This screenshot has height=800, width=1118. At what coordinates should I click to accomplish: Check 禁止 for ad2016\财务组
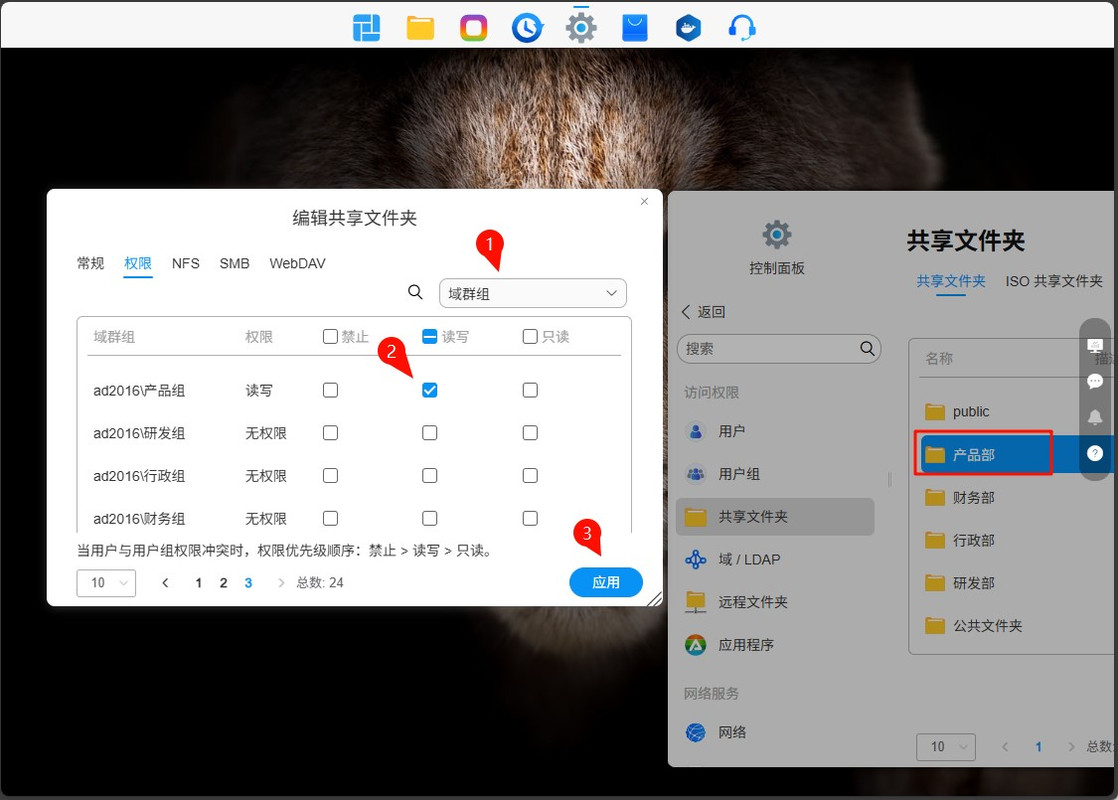[330, 518]
